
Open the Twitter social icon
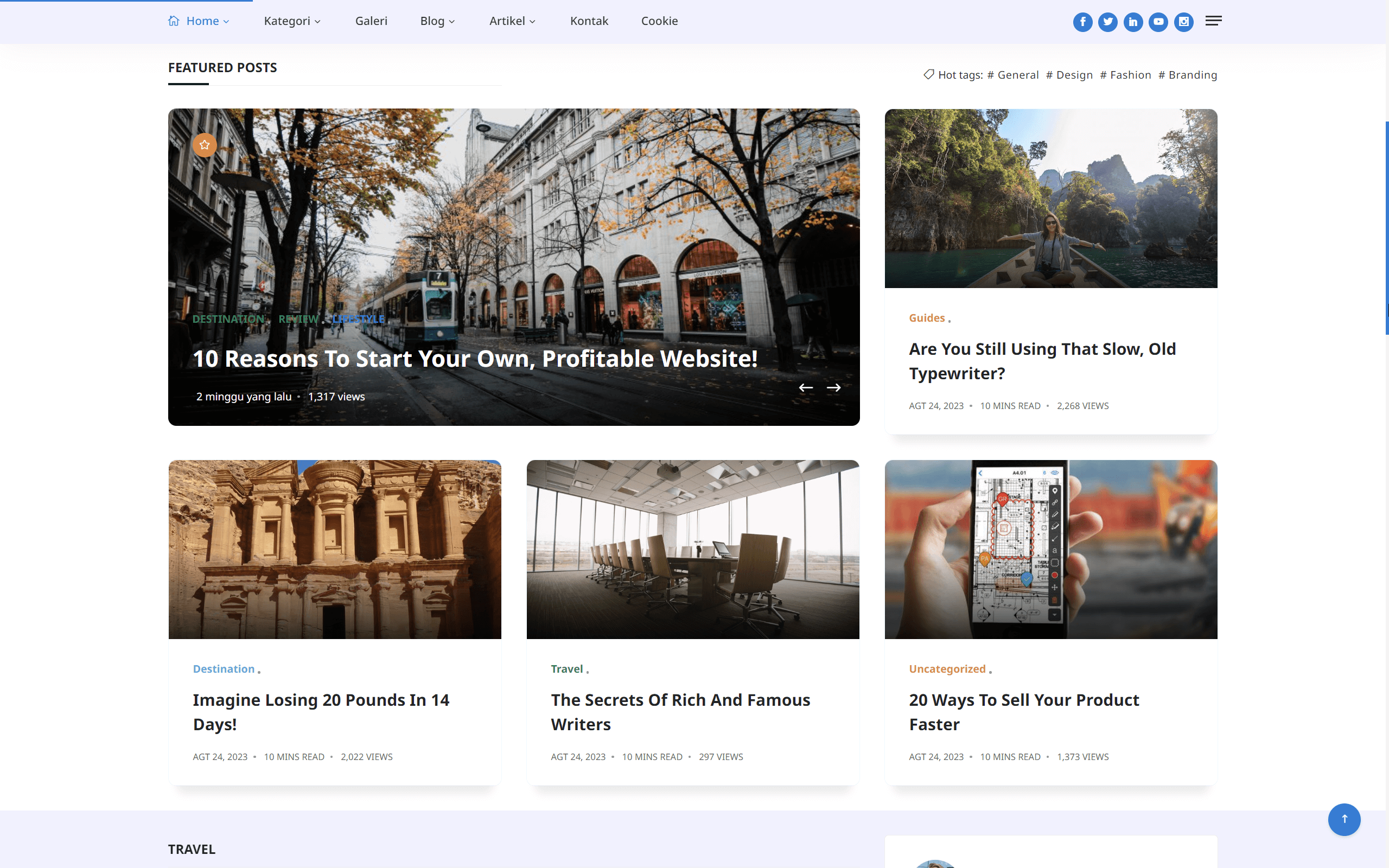point(1108,22)
